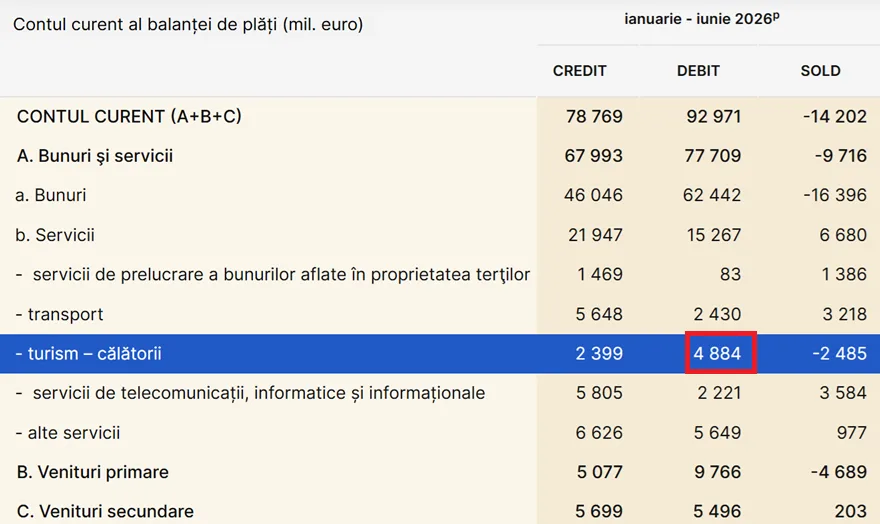Click the sold value -16 396
This screenshot has width=880, height=524.
(835, 195)
